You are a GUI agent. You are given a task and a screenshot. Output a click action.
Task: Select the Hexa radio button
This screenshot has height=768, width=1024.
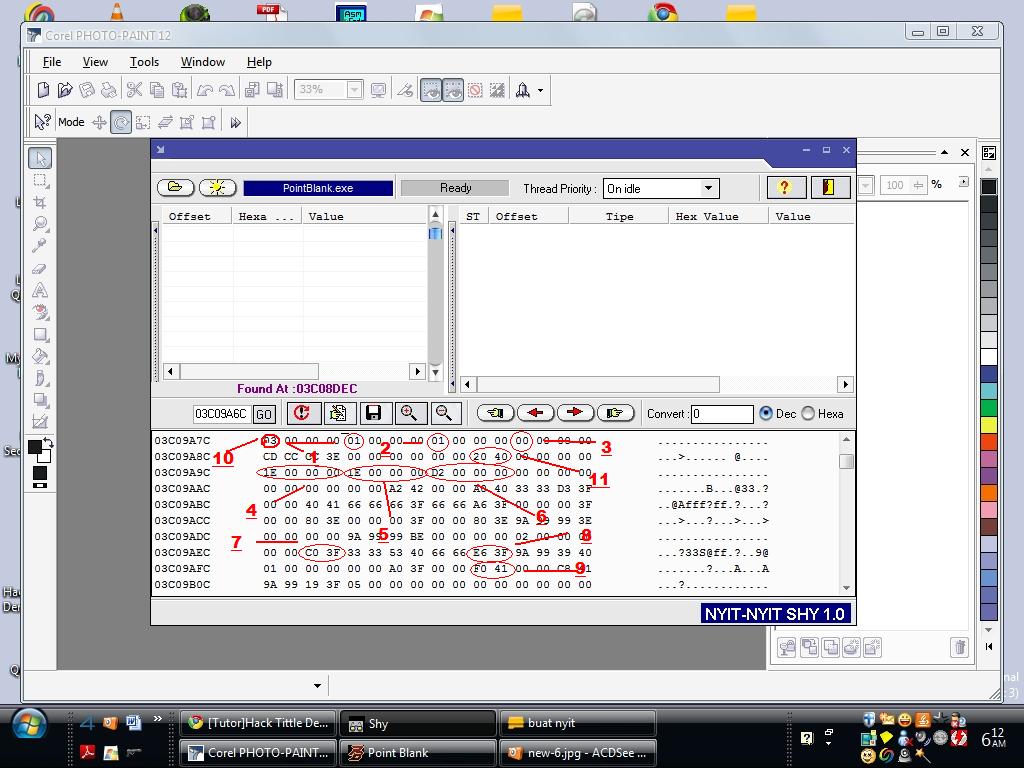[x=808, y=413]
